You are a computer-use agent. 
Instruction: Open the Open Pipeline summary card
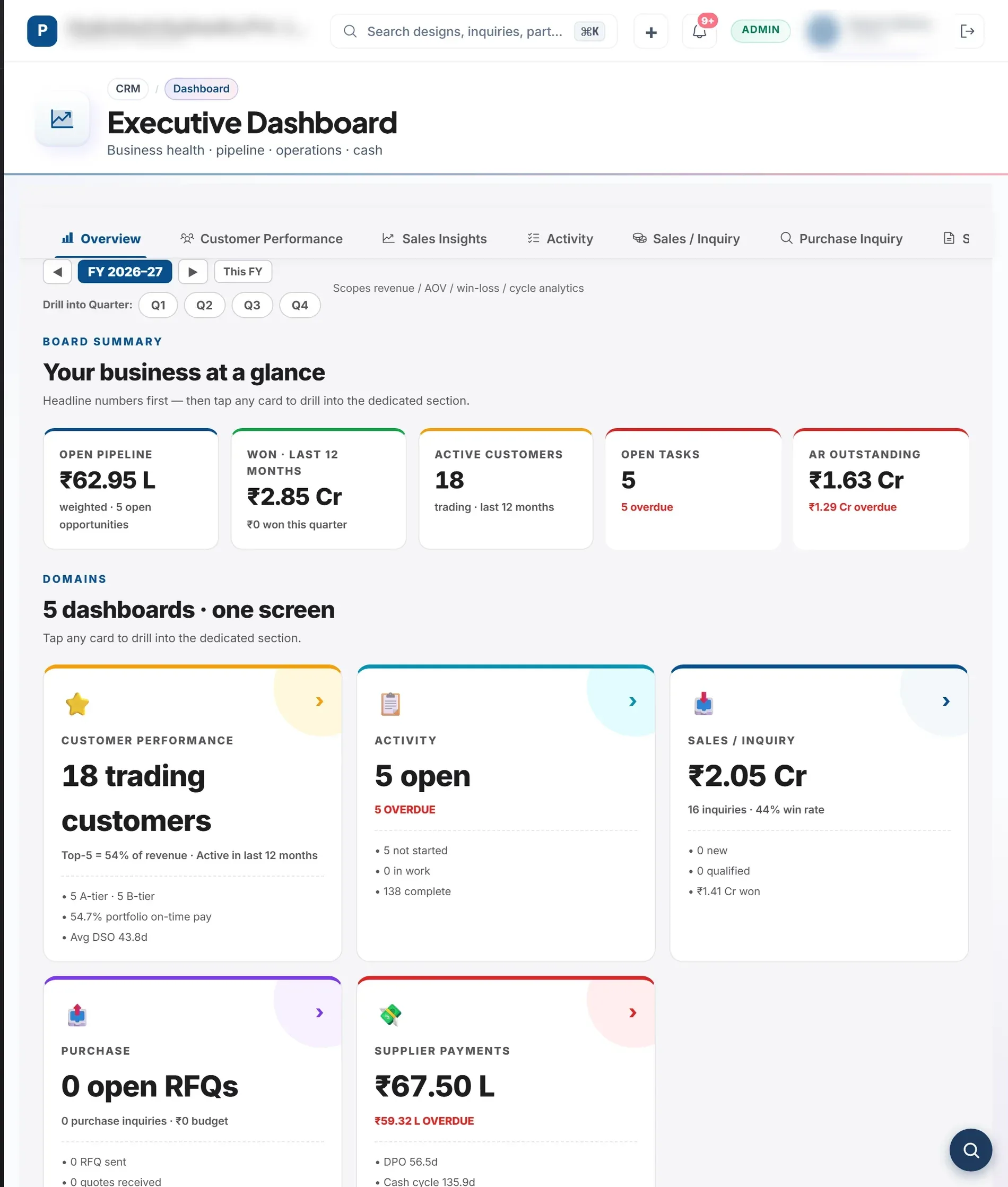tap(131, 489)
